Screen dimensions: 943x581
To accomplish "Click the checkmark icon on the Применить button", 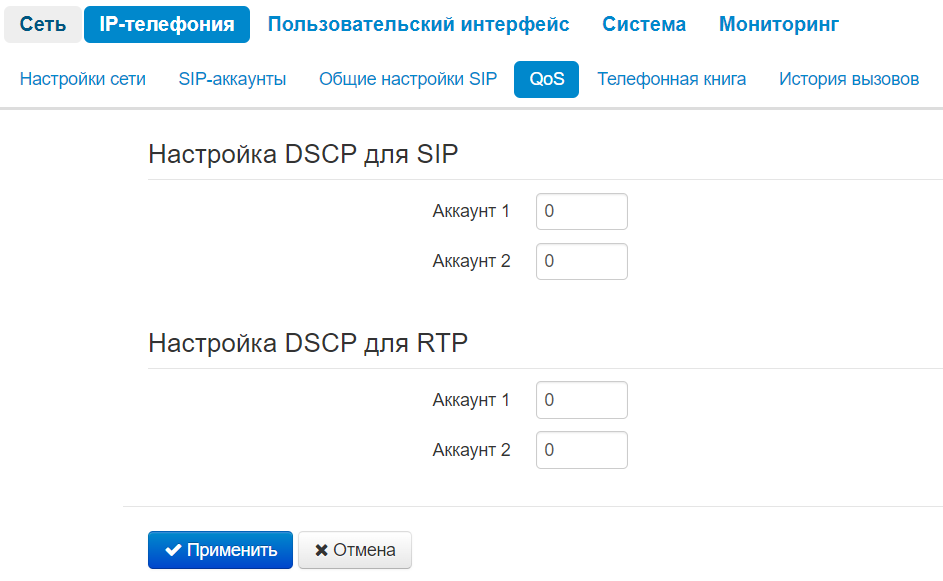I will point(173,550).
